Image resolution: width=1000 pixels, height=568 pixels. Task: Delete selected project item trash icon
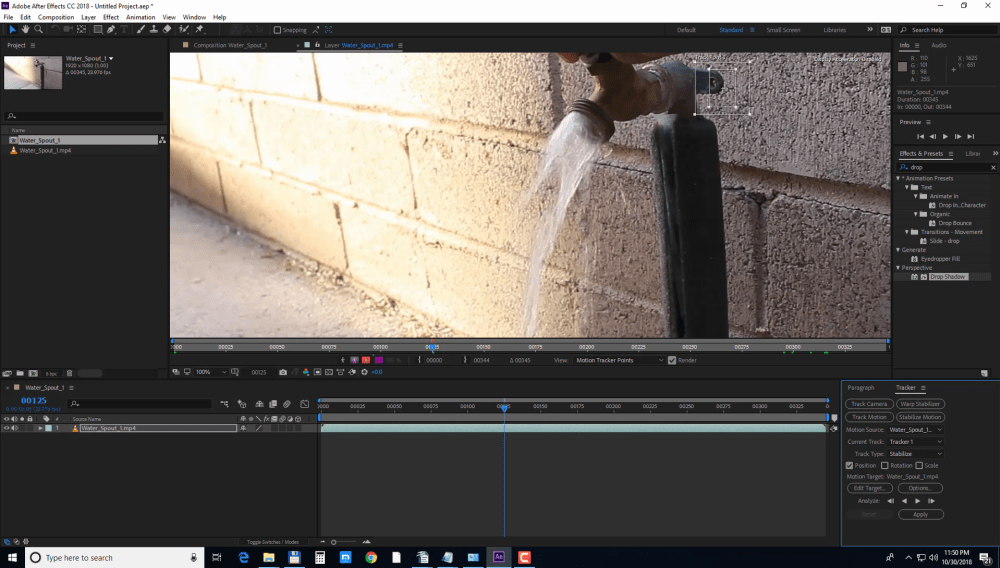click(70, 373)
